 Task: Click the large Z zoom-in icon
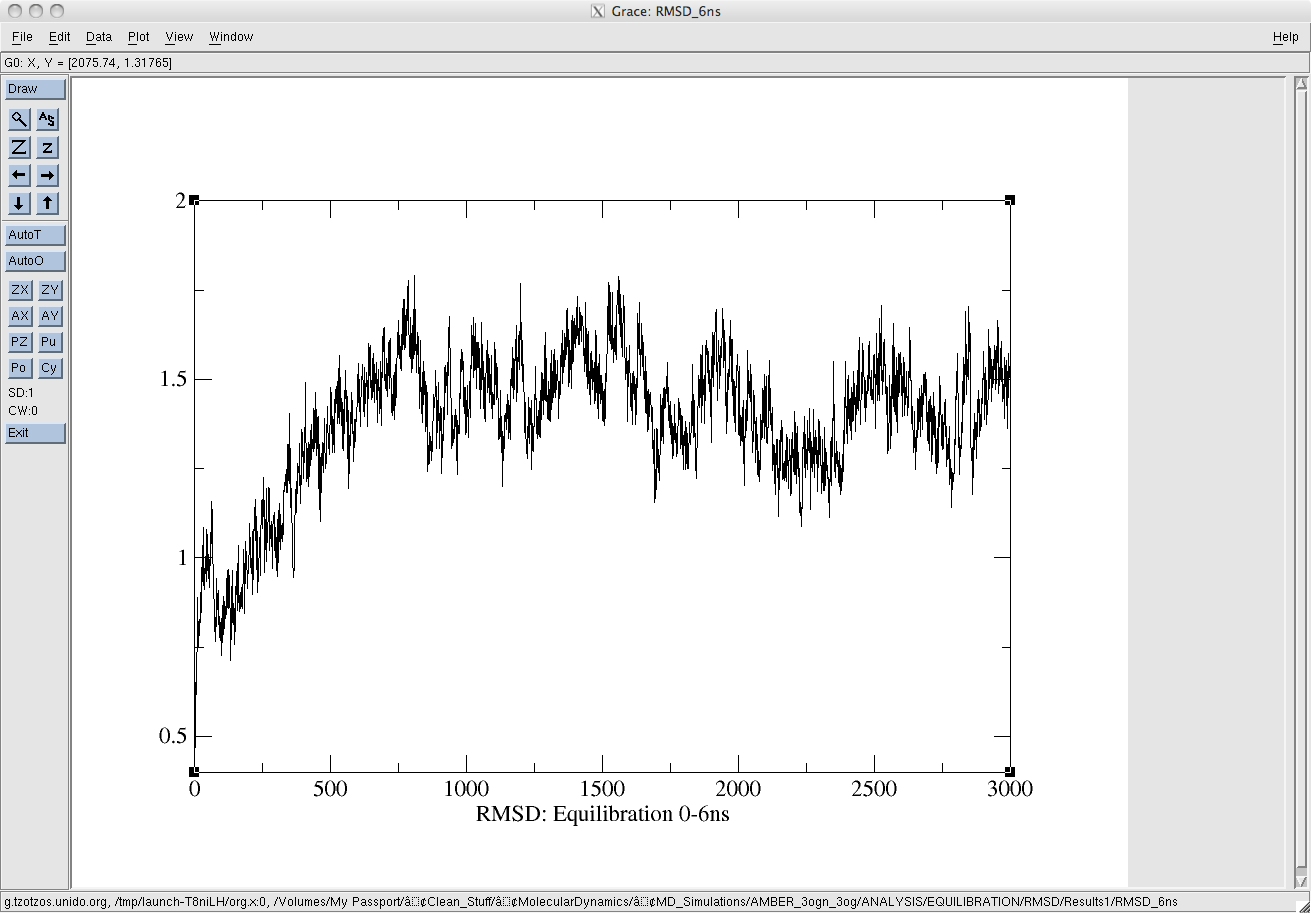pyautogui.click(x=19, y=147)
